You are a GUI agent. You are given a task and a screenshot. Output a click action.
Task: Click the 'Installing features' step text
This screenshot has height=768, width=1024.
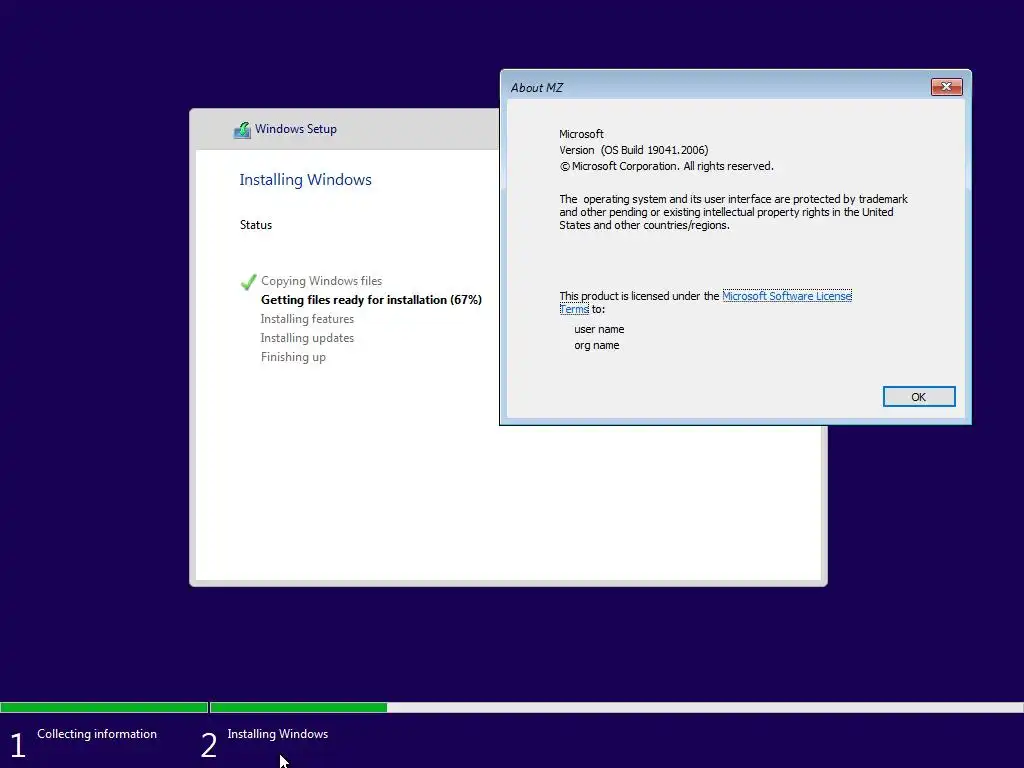tap(307, 319)
